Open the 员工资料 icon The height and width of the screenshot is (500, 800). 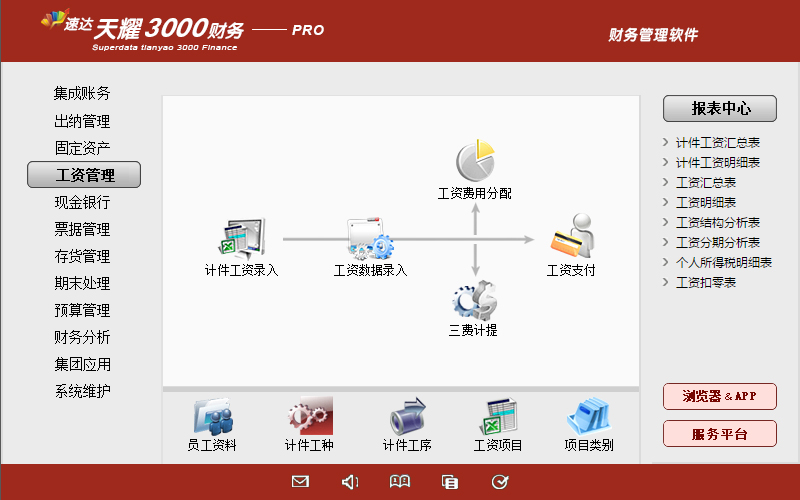click(x=213, y=417)
